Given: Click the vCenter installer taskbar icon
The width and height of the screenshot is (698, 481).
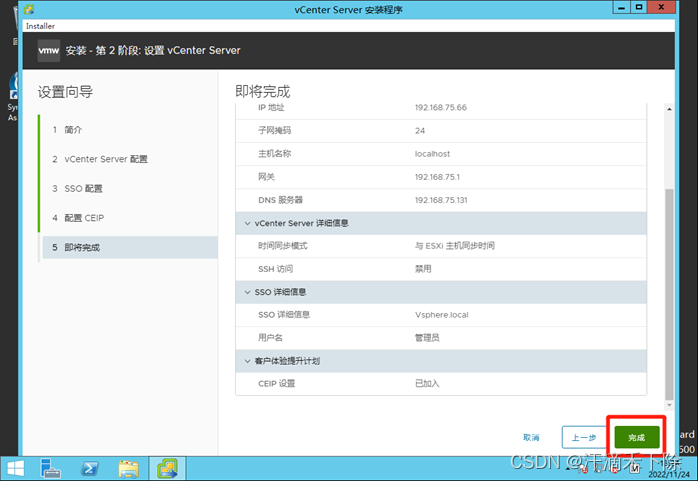Looking at the screenshot, I should click(x=165, y=468).
